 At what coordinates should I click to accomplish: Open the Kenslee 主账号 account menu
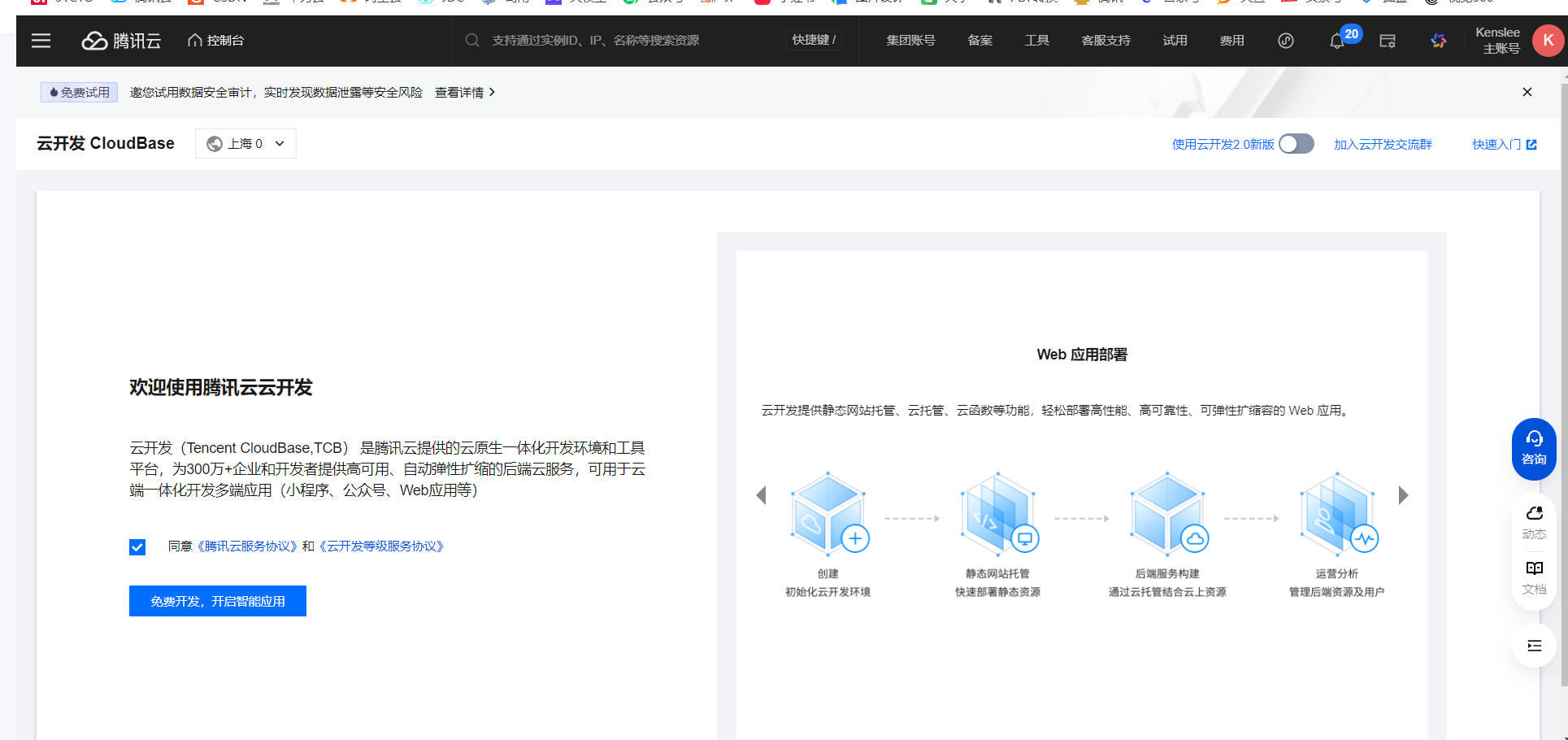[1497, 41]
